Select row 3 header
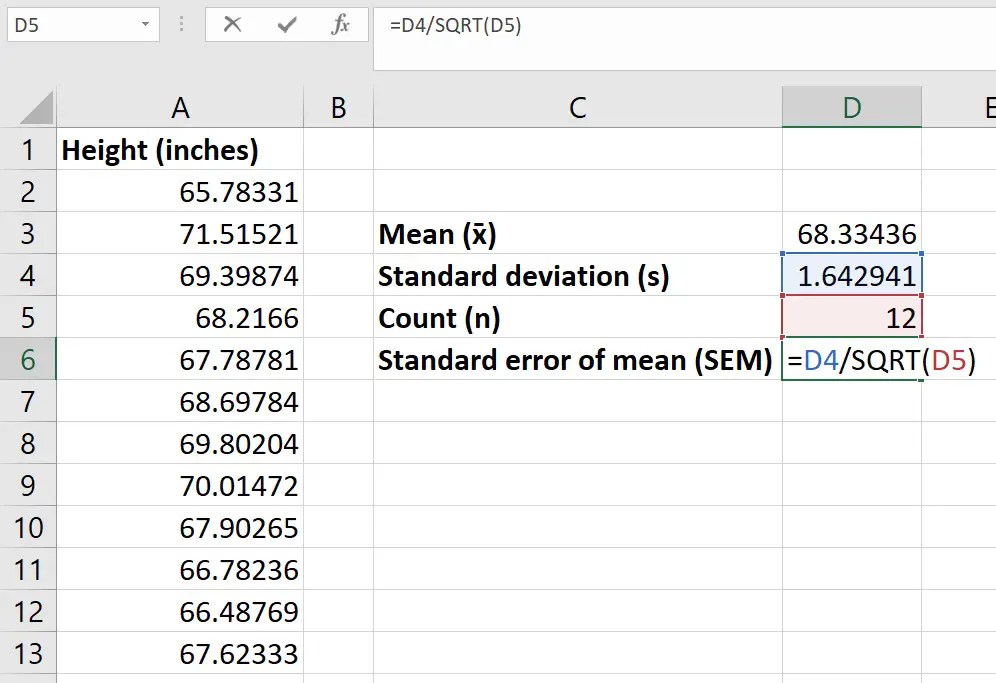 [x=28, y=233]
